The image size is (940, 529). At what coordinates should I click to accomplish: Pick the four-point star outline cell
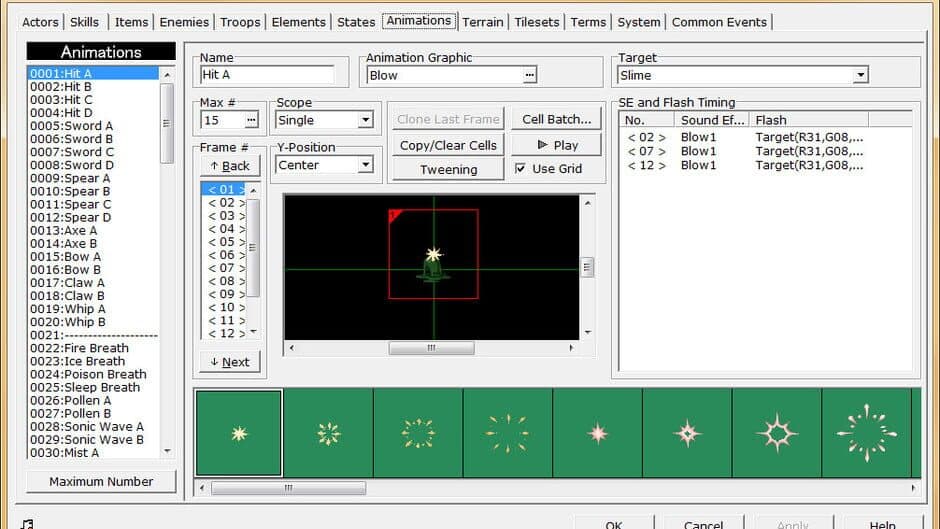pyautogui.click(x=776, y=433)
